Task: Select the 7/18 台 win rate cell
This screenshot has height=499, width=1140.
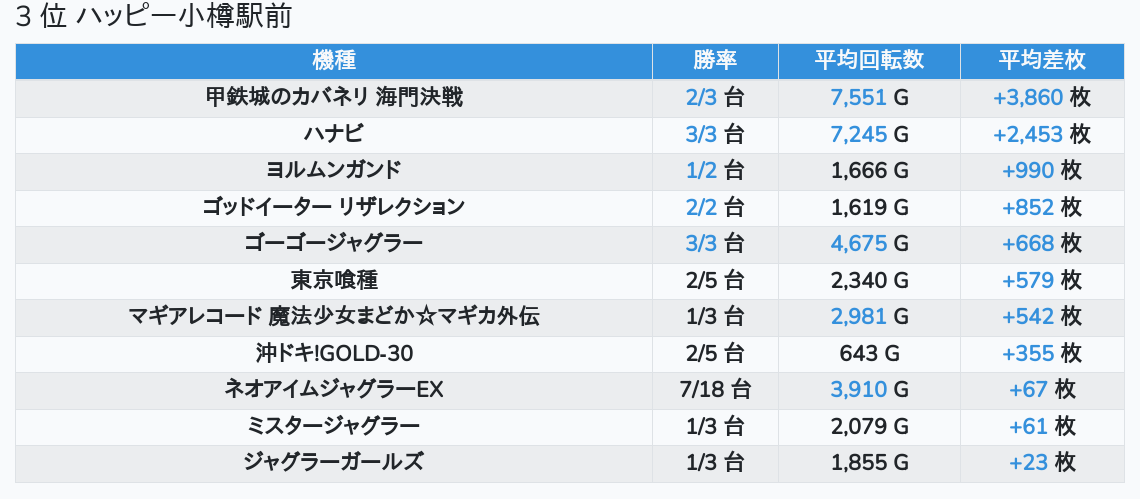Action: click(715, 390)
